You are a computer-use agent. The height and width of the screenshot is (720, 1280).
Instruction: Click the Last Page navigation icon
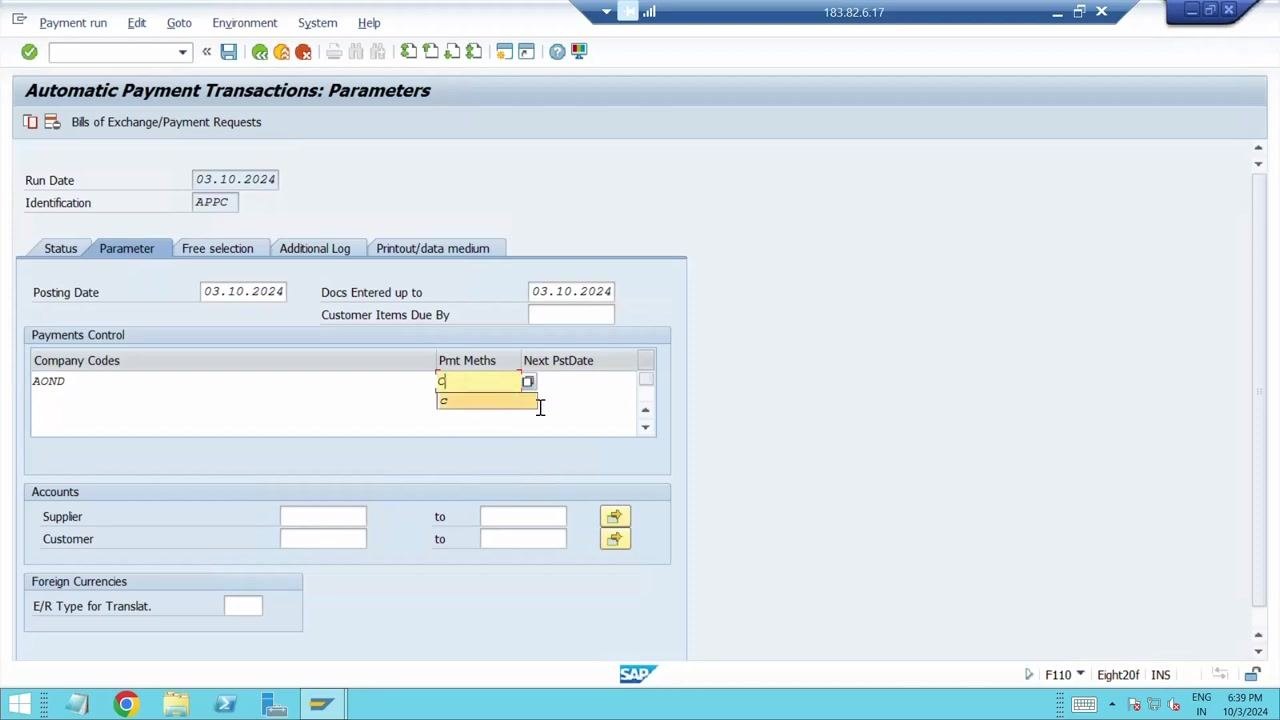pyautogui.click(x=474, y=52)
